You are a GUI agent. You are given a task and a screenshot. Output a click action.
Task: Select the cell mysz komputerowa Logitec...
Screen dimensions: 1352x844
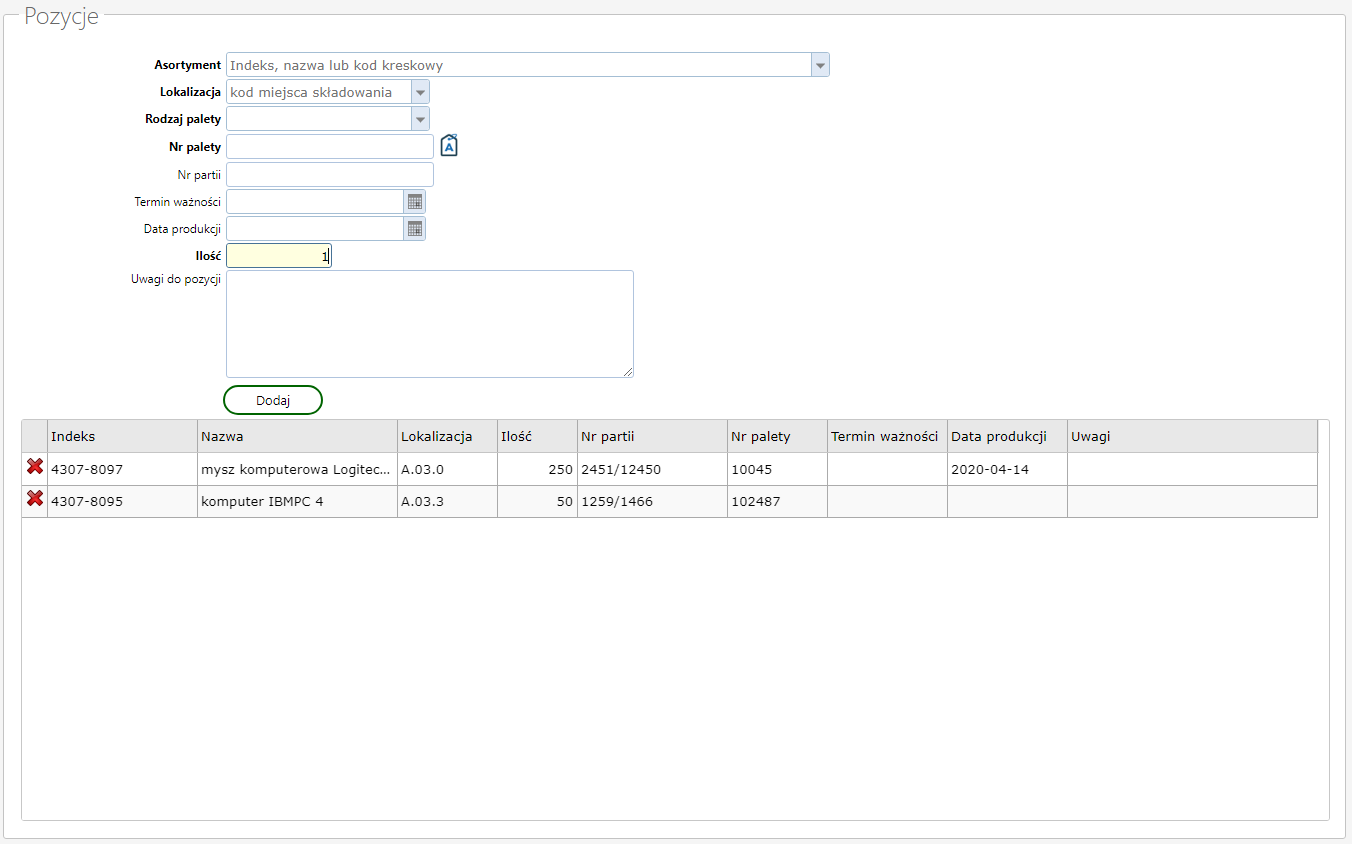click(297, 469)
